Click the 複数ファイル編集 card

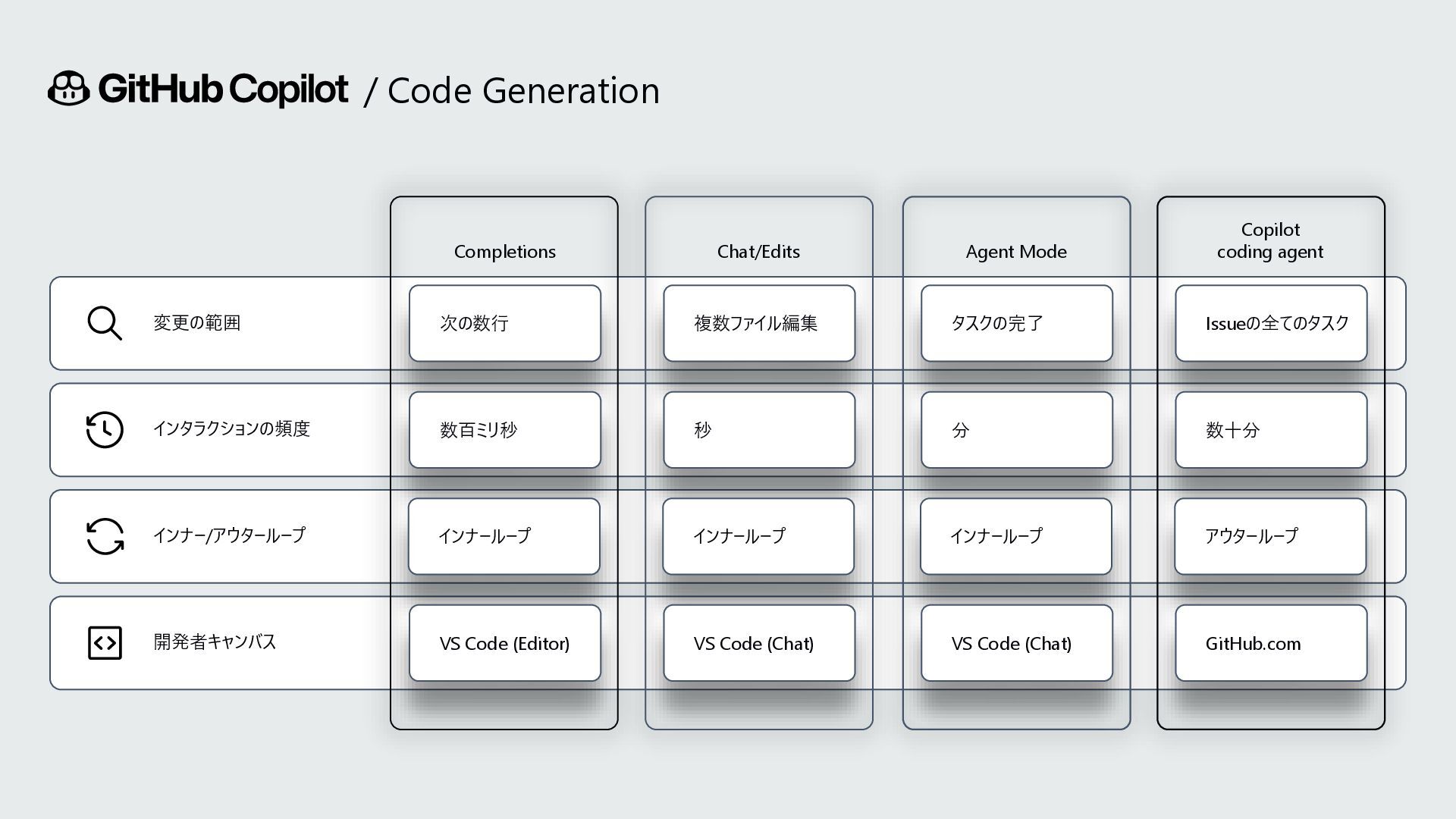click(758, 323)
